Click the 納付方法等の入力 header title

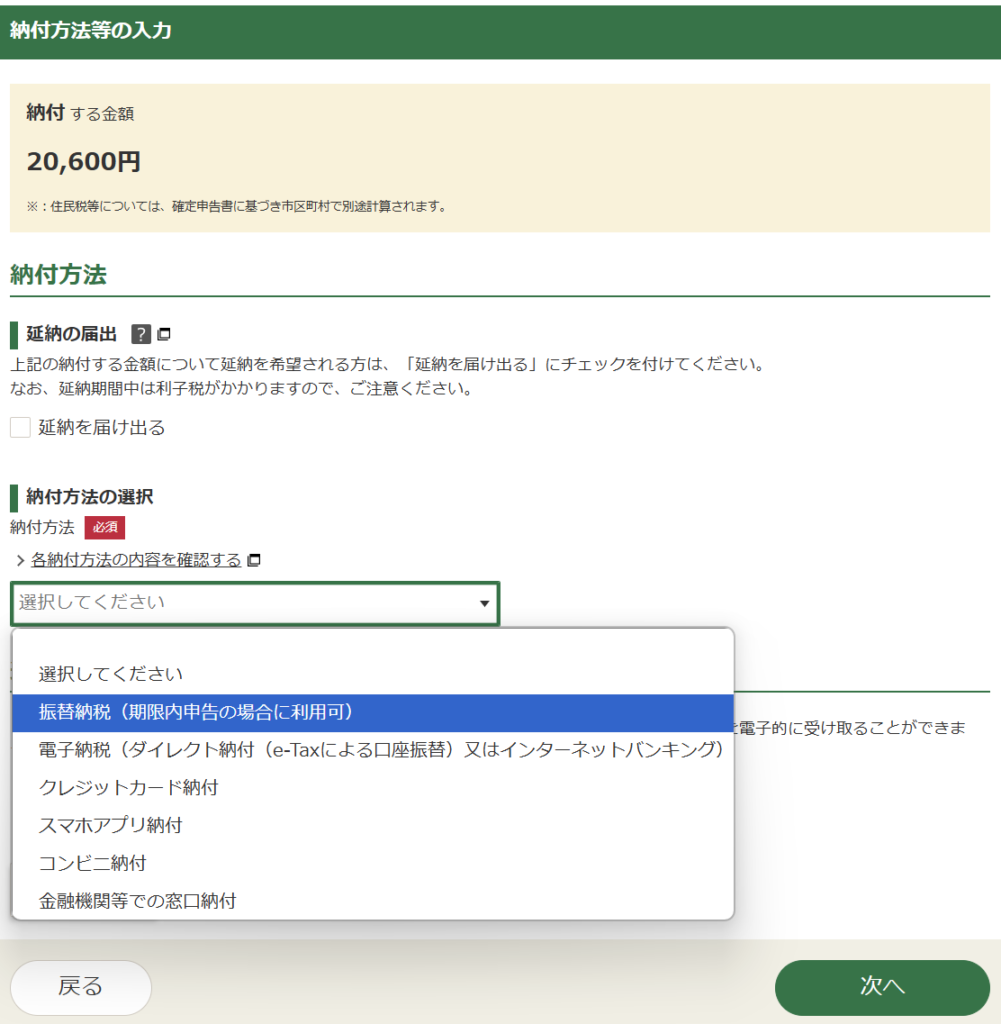coord(91,31)
